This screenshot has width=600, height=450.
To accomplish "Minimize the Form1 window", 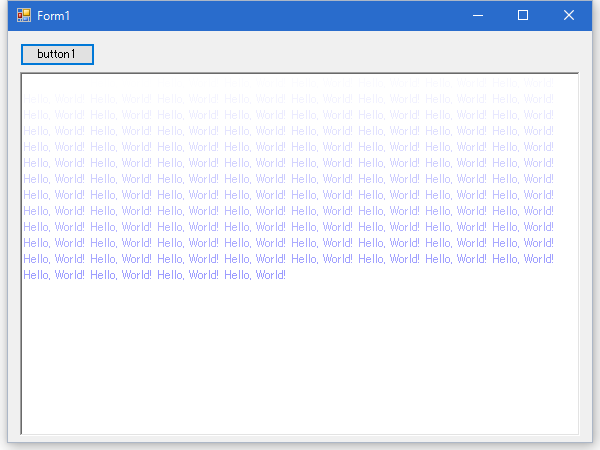I will point(478,16).
